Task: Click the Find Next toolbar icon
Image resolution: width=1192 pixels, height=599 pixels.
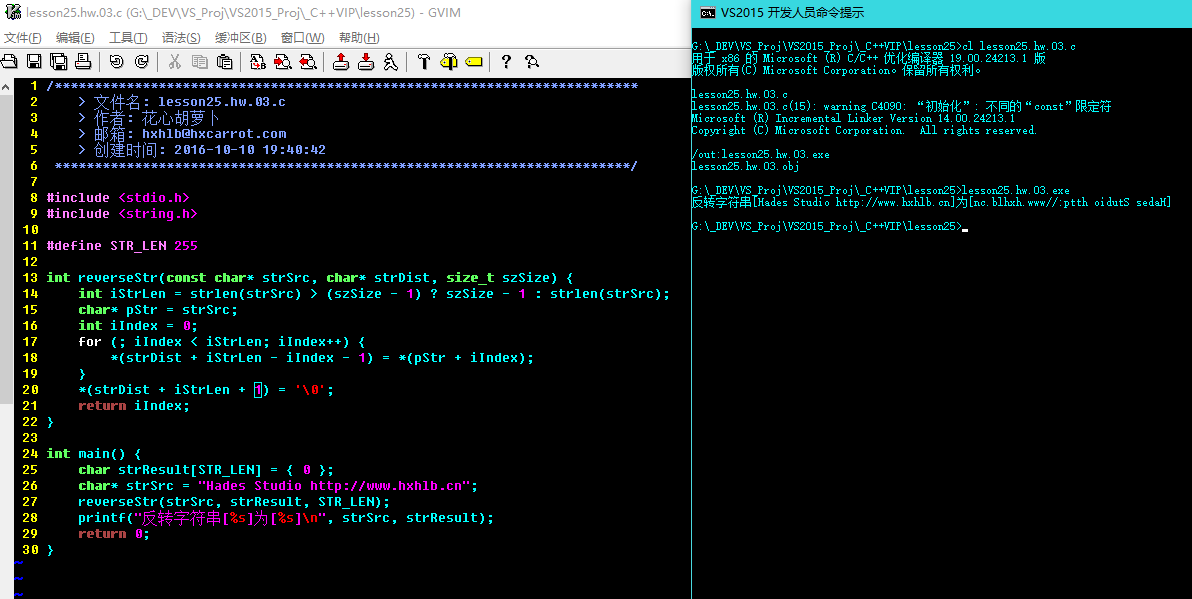Action: coord(283,62)
